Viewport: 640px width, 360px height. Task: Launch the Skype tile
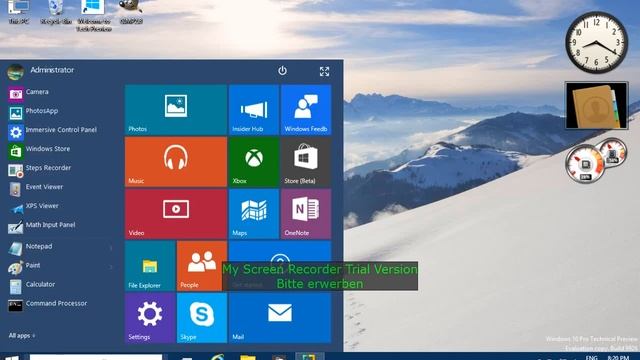point(202,318)
